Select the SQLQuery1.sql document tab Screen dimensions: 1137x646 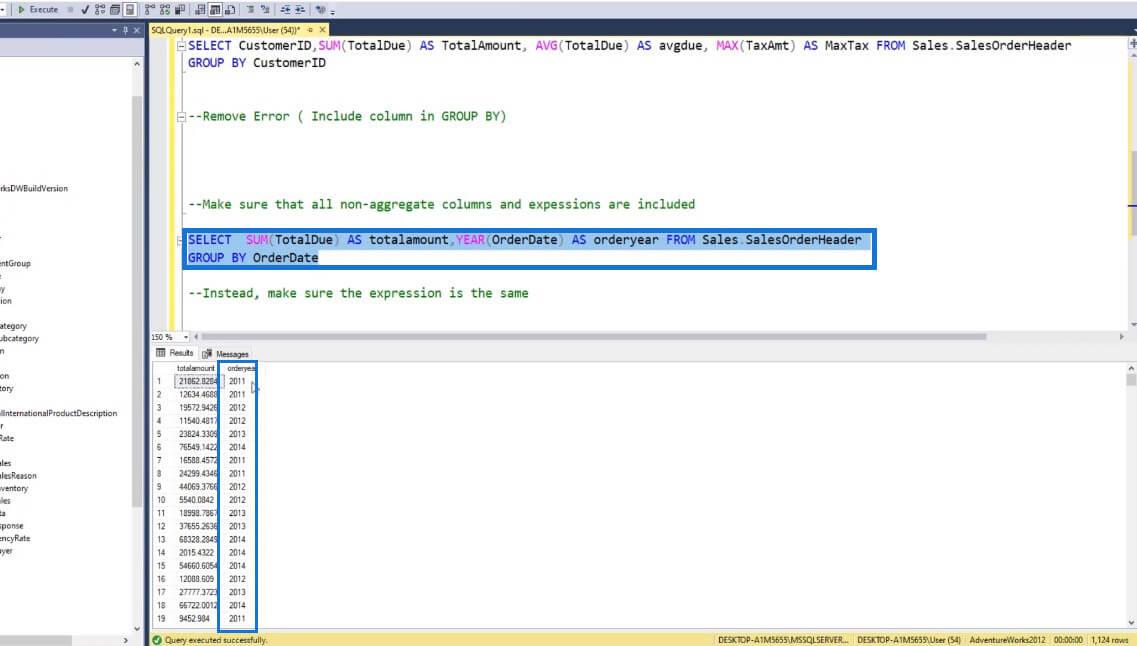click(225, 30)
